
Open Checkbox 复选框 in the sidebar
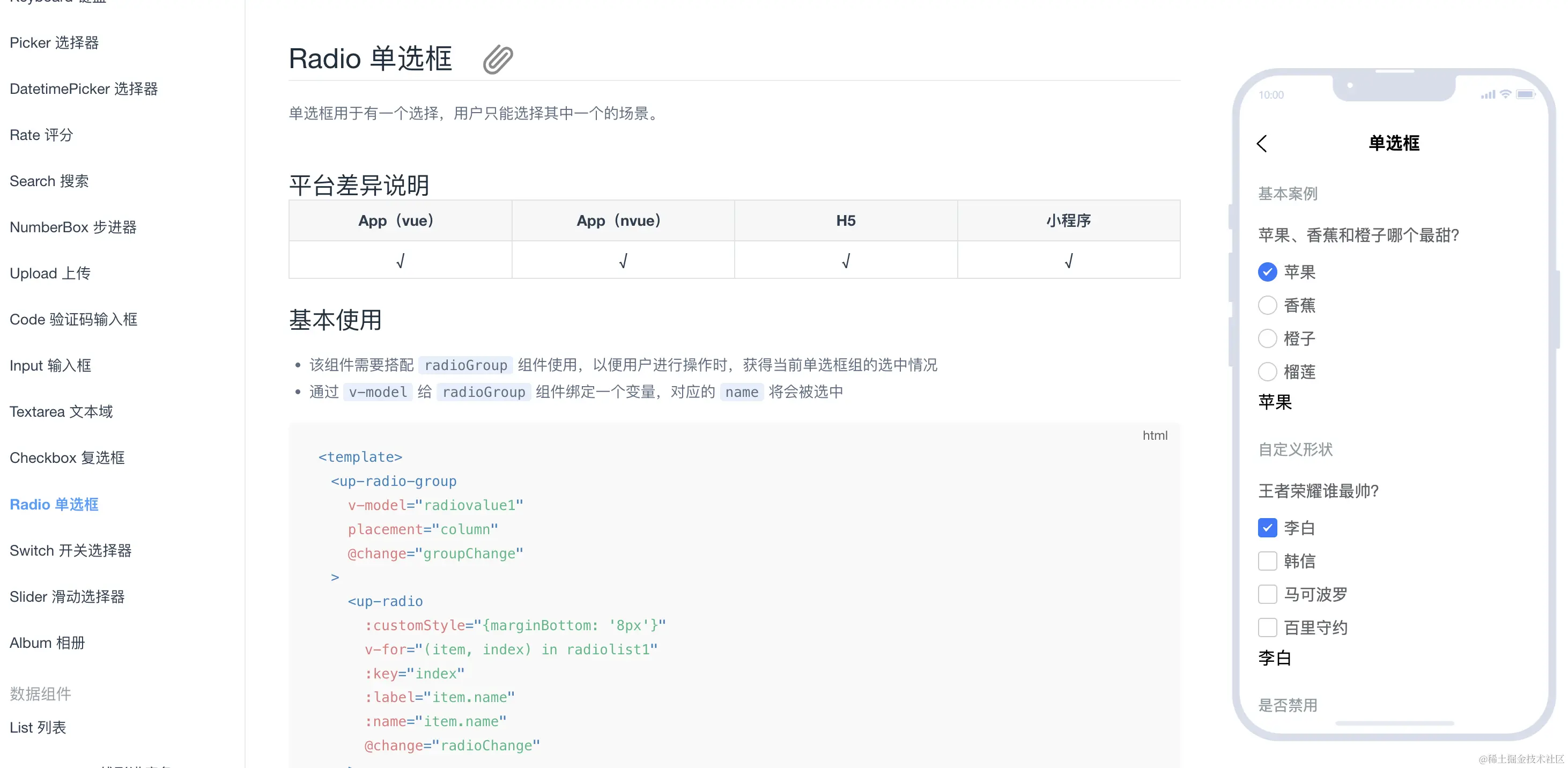(67, 457)
